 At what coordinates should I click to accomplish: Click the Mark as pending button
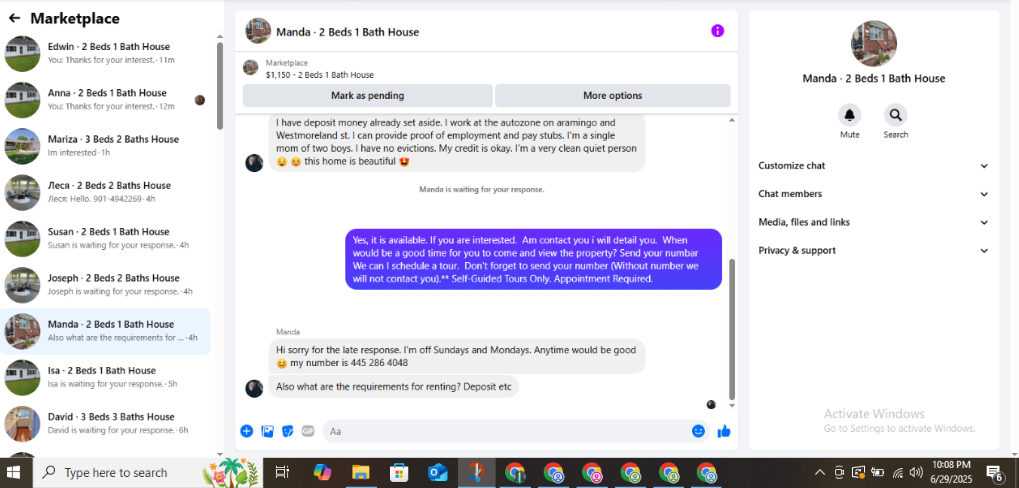coord(367,96)
